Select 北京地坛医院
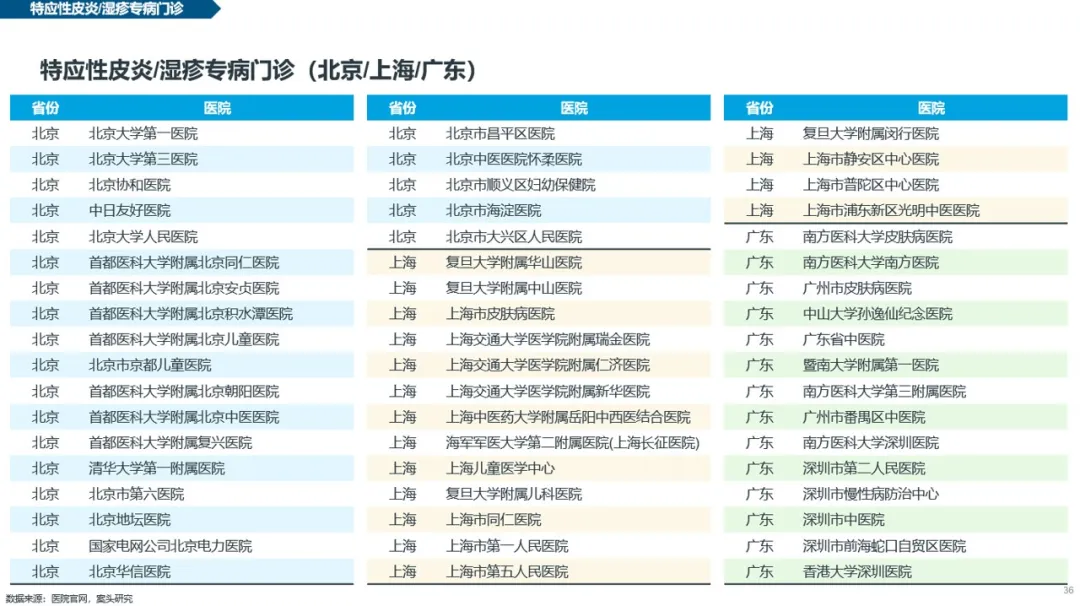The width and height of the screenshot is (1080, 606). pos(129,520)
